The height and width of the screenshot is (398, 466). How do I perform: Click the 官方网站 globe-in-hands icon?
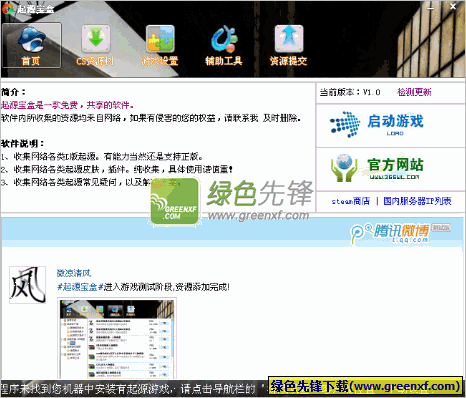coord(344,168)
